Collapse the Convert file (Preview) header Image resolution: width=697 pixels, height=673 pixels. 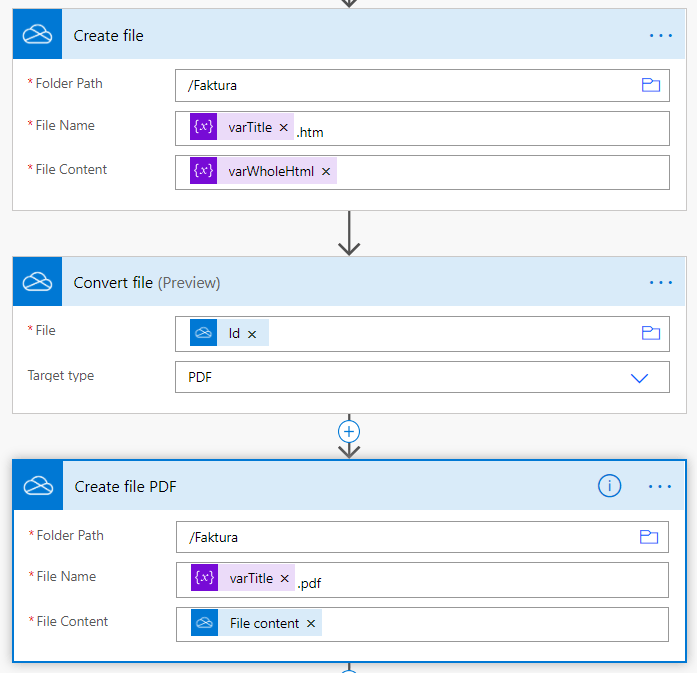pos(349,281)
